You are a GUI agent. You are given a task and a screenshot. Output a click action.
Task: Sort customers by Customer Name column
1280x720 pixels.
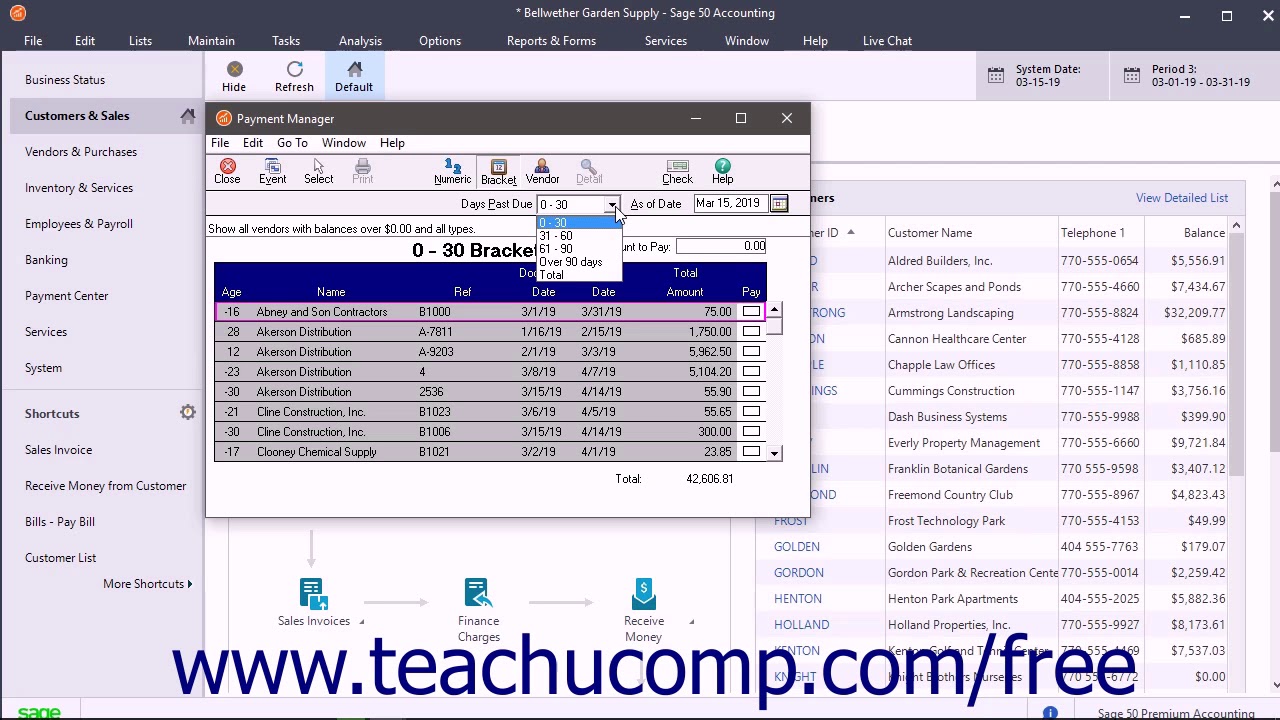pos(930,233)
